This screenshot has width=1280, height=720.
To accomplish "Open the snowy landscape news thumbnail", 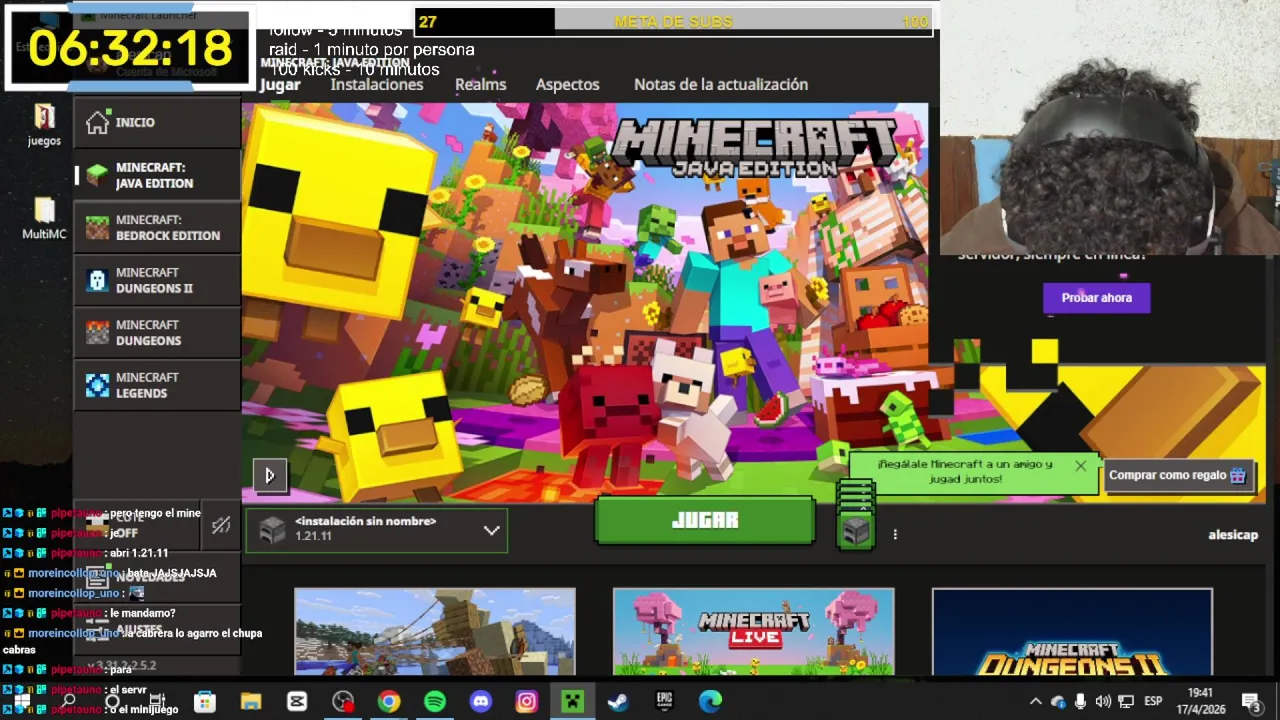I will [435, 632].
